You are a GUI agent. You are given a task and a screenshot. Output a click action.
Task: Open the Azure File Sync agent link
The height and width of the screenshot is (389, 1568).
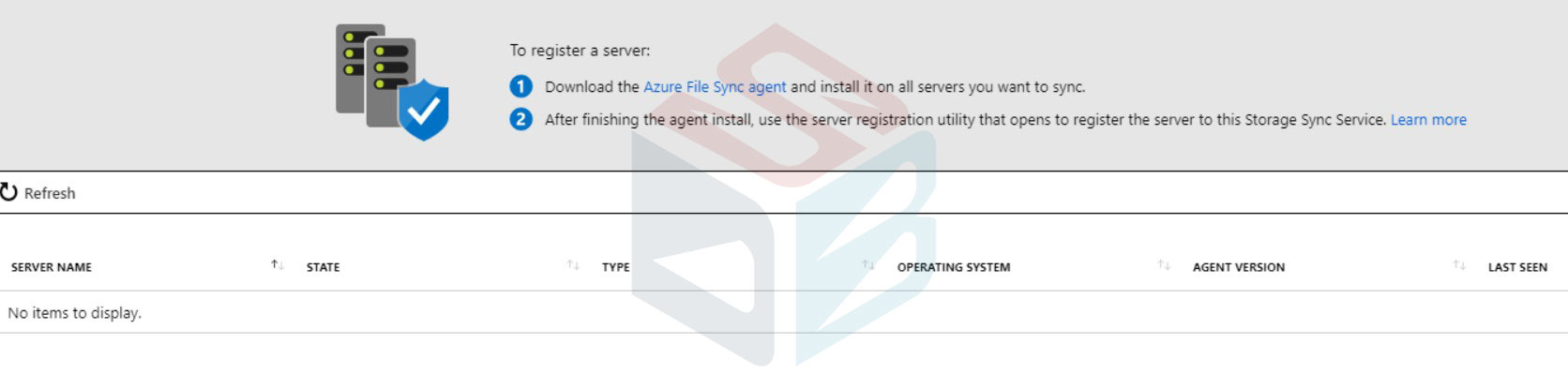coord(715,86)
